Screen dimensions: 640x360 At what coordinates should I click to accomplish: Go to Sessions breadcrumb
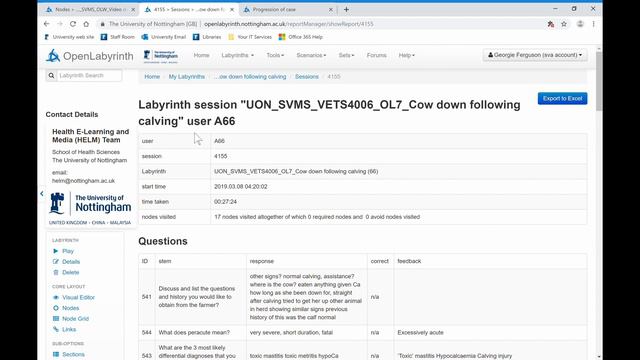(x=307, y=77)
